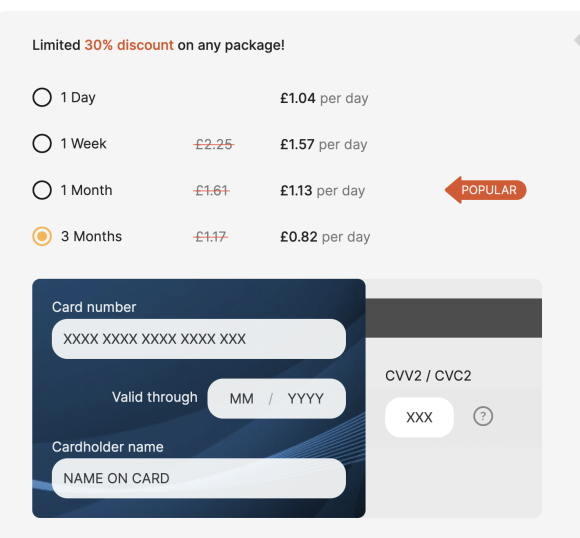Click the struck-through £2.25 price
The height and width of the screenshot is (538, 580).
214,144
